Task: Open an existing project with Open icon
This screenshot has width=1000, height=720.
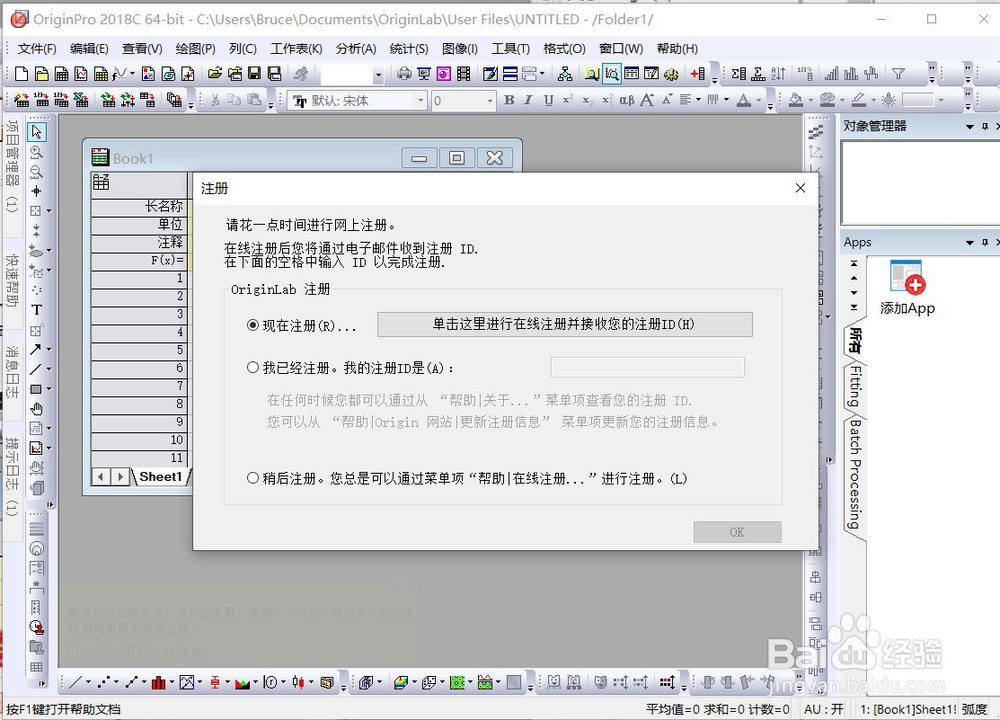Action: [x=215, y=73]
